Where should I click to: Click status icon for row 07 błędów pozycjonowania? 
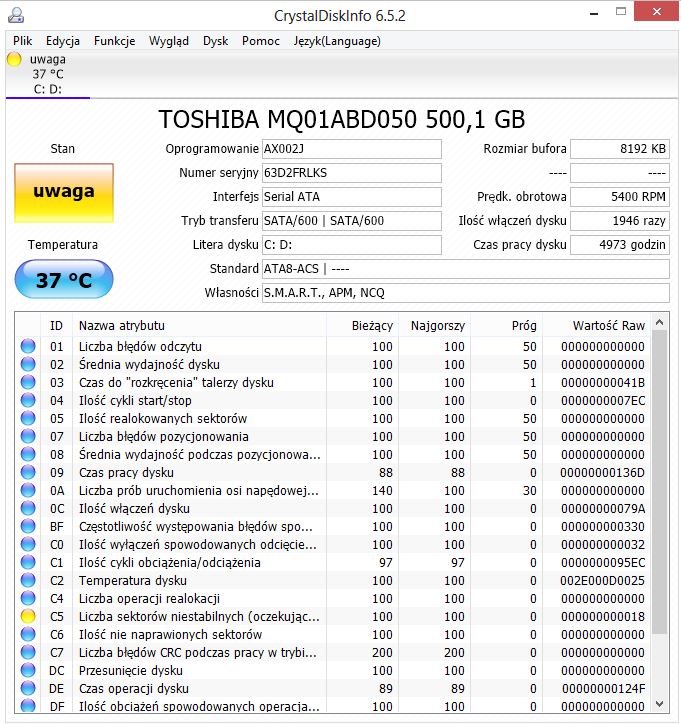(x=28, y=436)
